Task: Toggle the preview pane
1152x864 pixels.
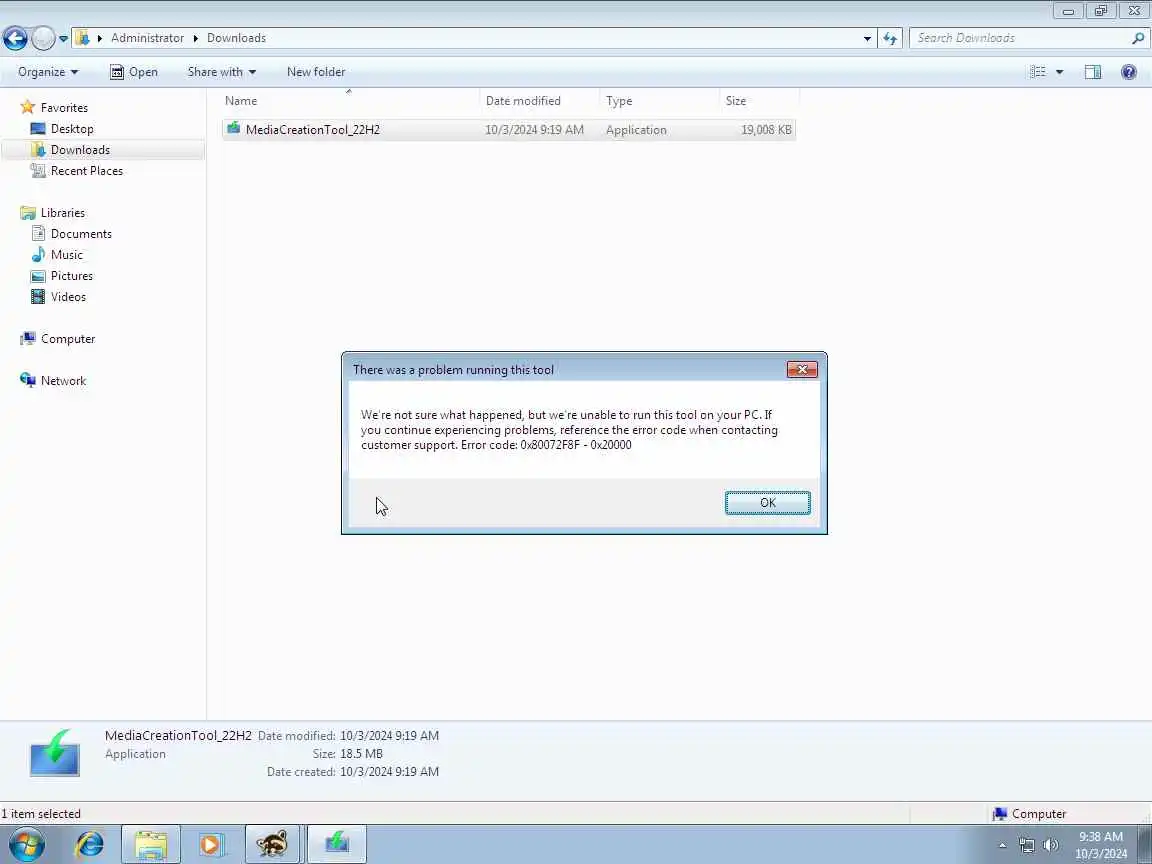Action: [1092, 72]
